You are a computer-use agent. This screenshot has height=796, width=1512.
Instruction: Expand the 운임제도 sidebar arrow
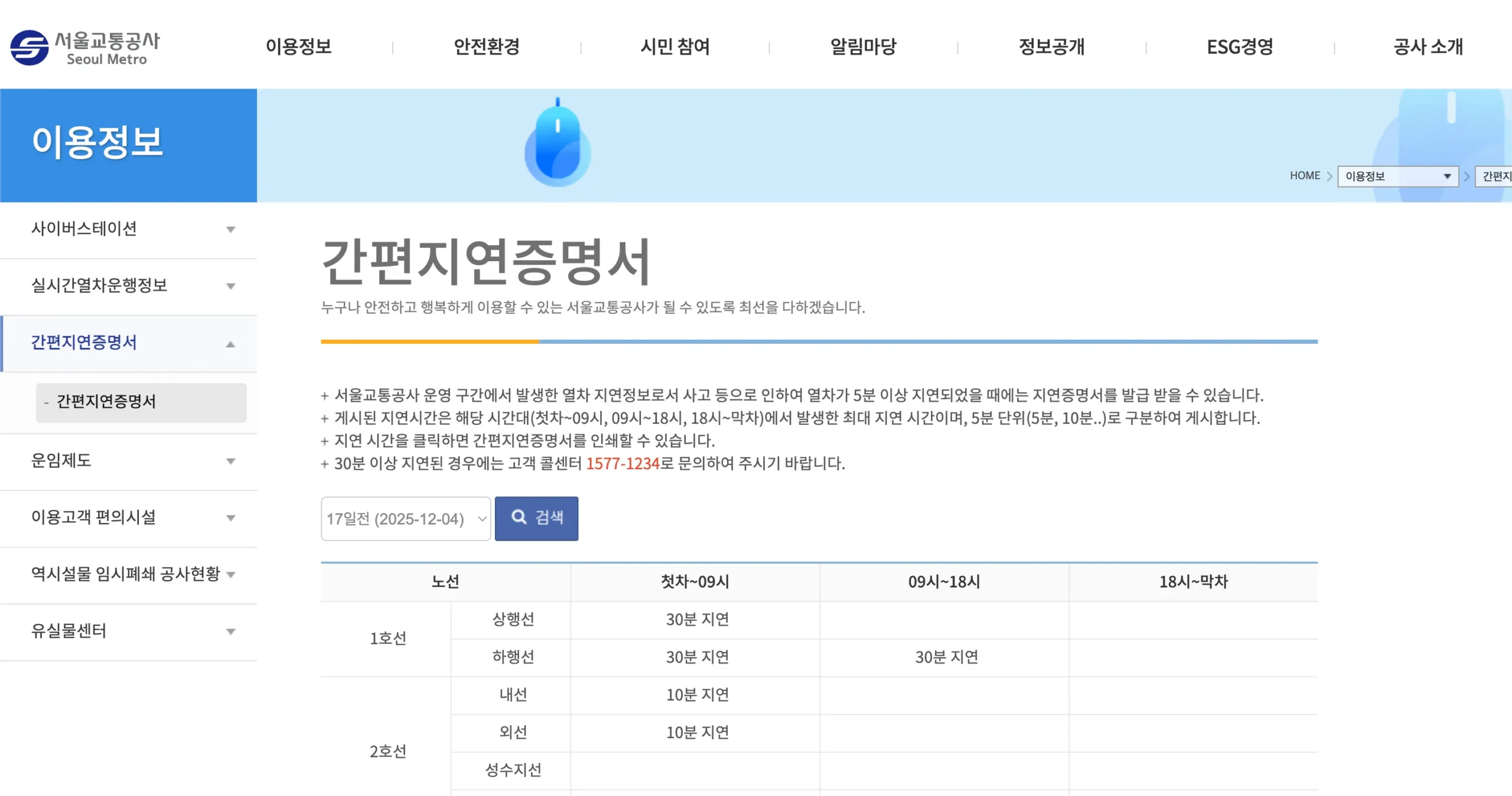230,461
